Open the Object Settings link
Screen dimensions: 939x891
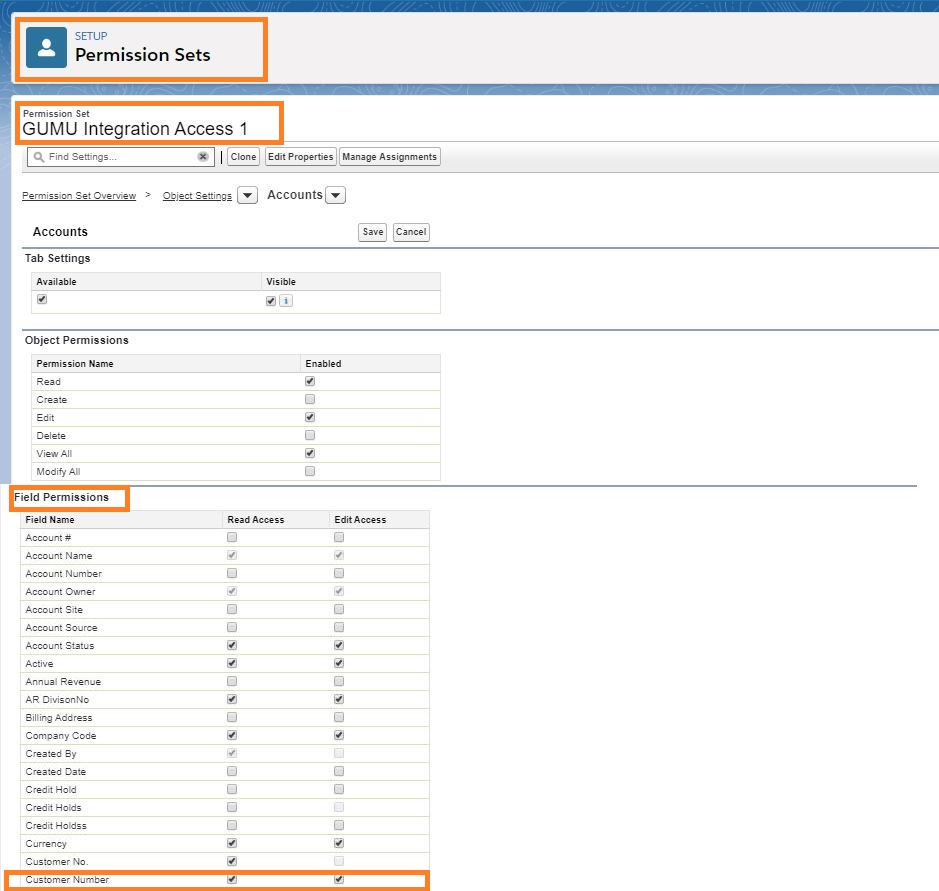[x=197, y=196]
